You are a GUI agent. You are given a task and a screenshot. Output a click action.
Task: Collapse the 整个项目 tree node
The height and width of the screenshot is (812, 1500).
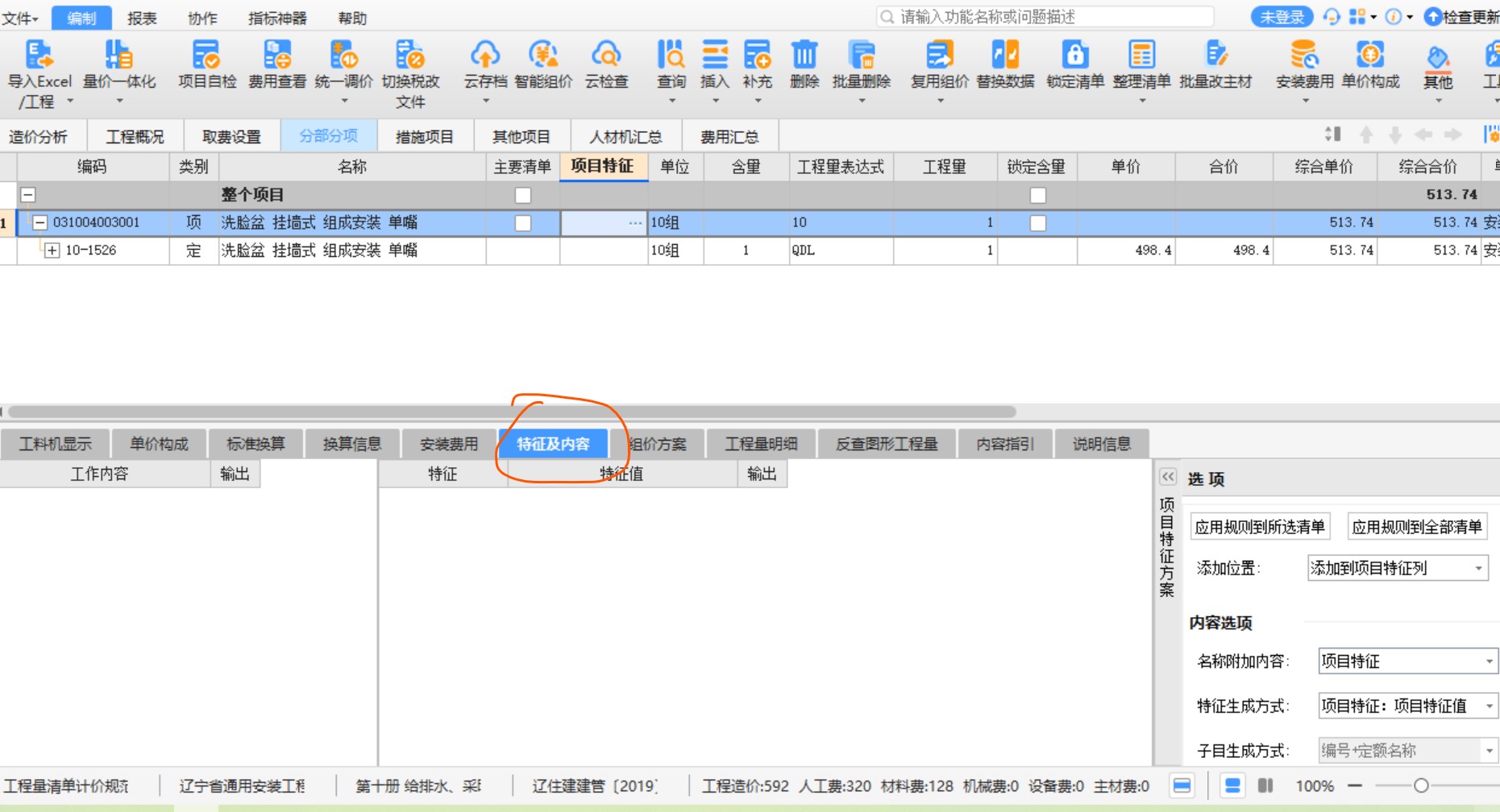click(28, 194)
